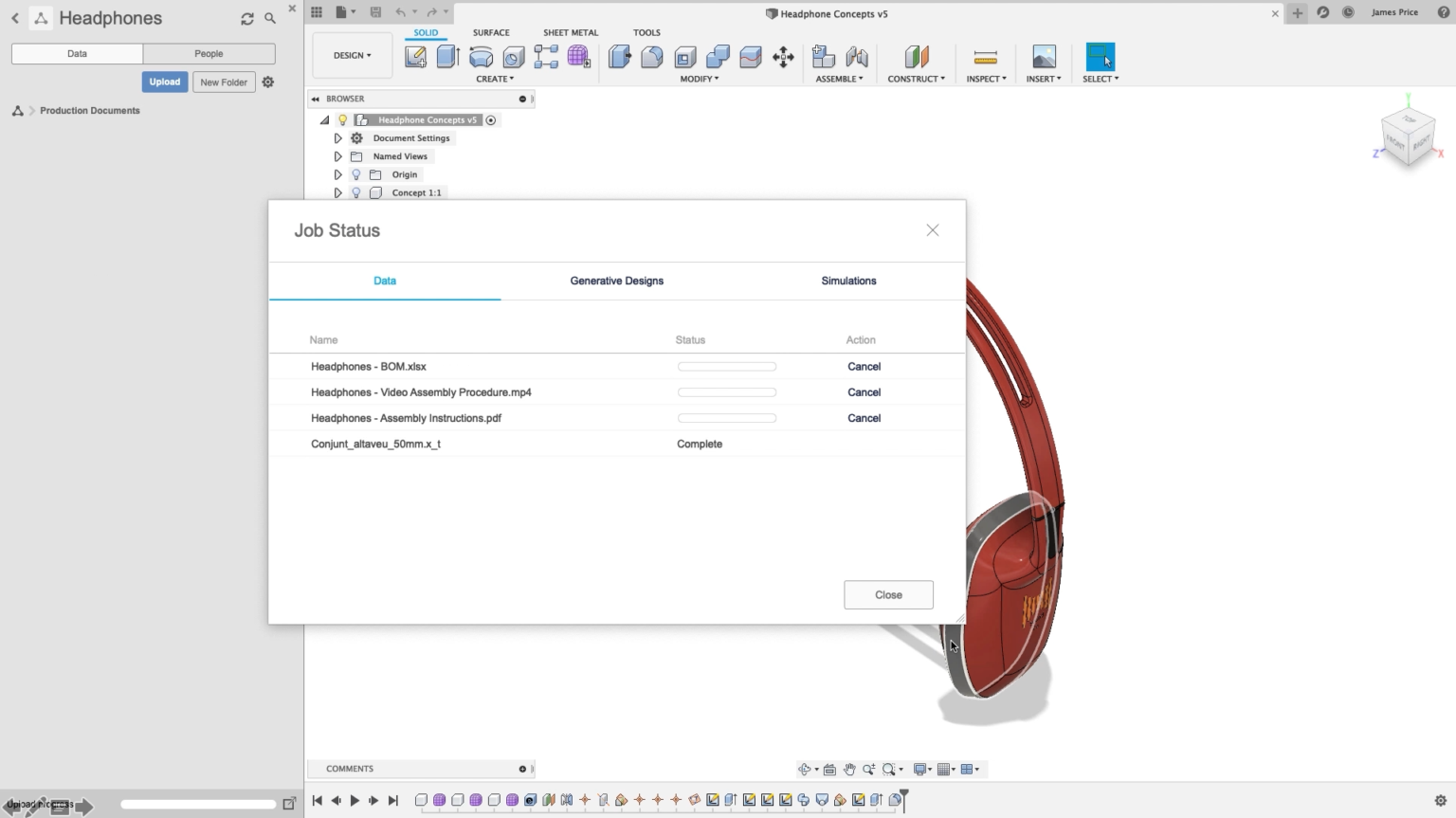Cancel upload of Headphones - BOM.xlsx
This screenshot has width=1456, height=818.
point(864,366)
